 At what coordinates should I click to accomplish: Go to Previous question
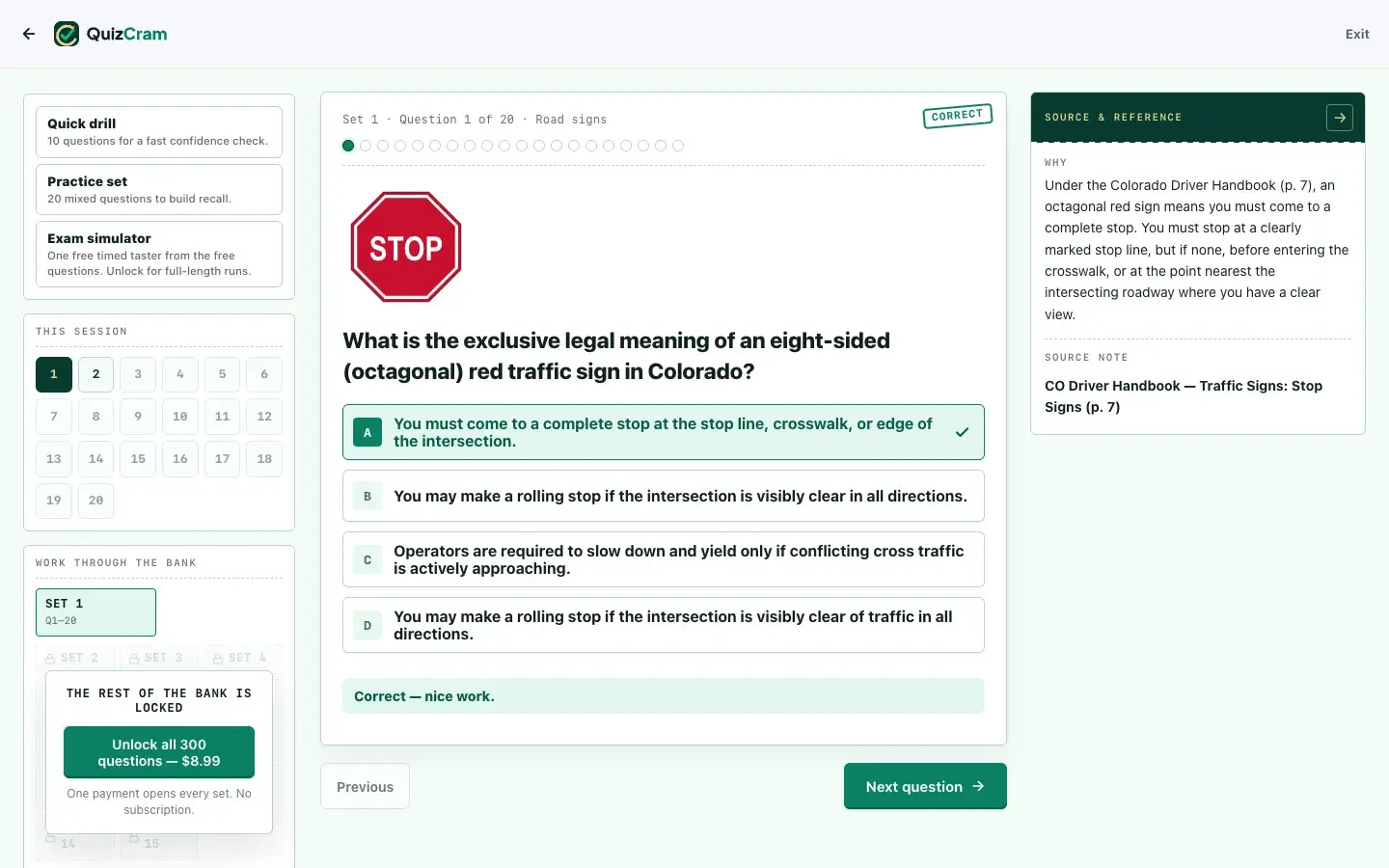(365, 786)
